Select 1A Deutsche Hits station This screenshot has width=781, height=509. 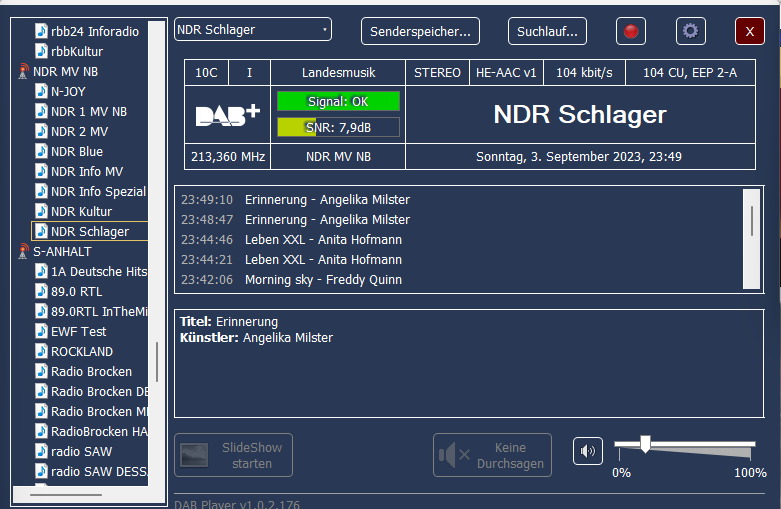(99, 271)
